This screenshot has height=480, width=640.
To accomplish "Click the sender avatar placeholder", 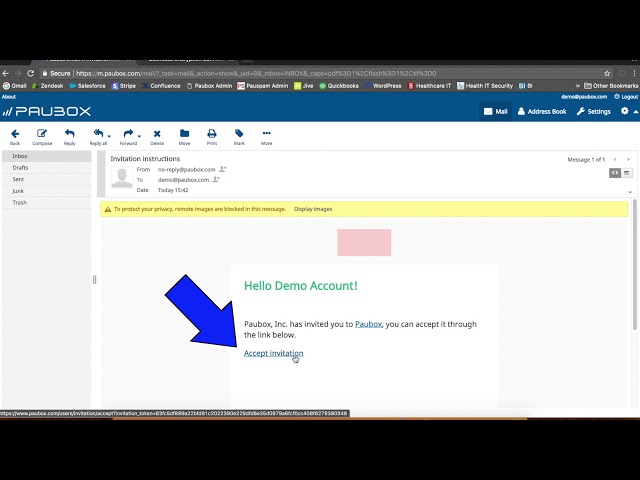I will tap(122, 177).
